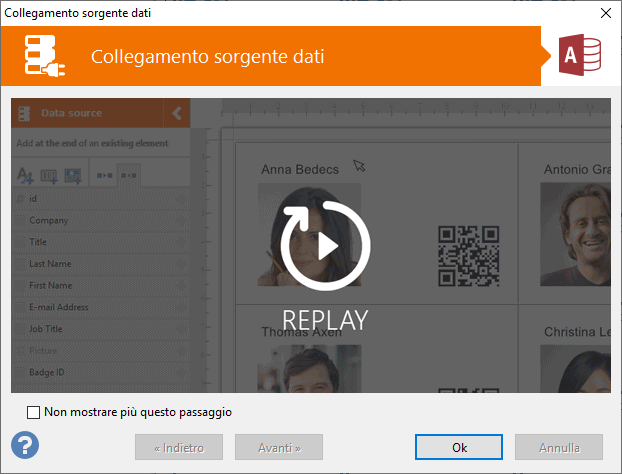Click the add text field icon
Image resolution: width=622 pixels, height=474 pixels.
tap(26, 176)
